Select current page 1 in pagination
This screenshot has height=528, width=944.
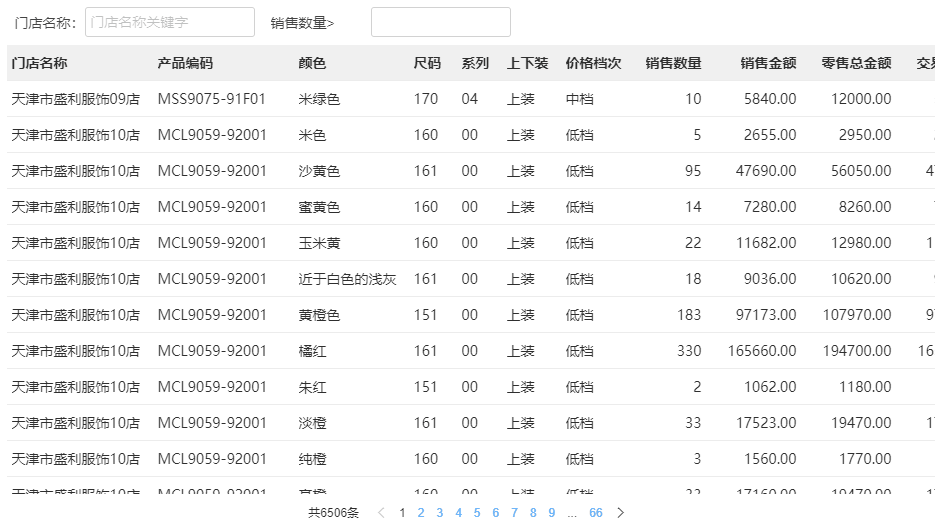402,513
